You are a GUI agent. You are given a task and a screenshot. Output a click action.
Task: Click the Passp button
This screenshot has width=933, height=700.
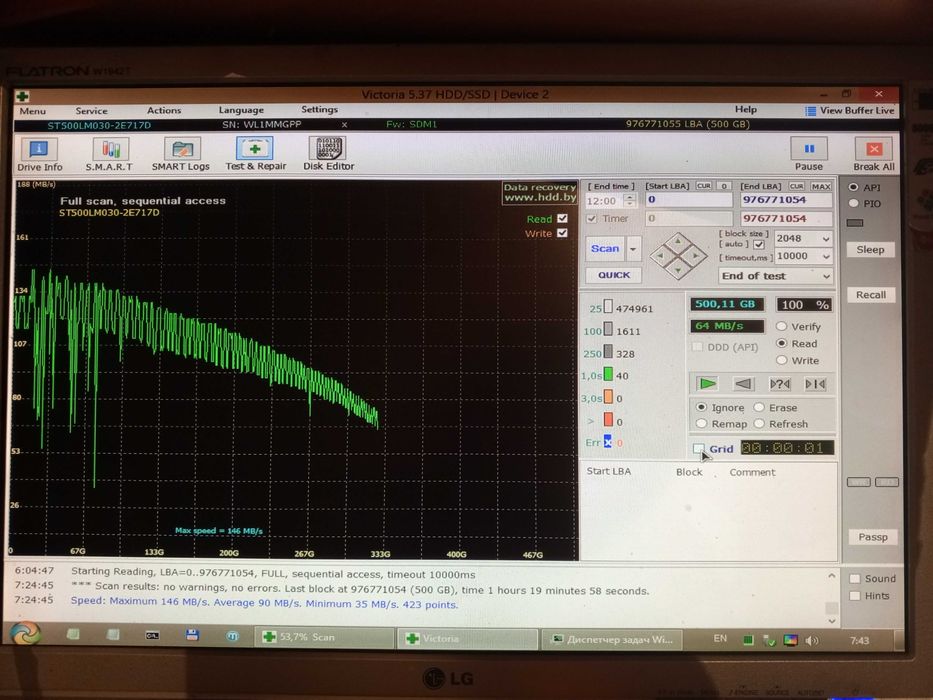(873, 537)
